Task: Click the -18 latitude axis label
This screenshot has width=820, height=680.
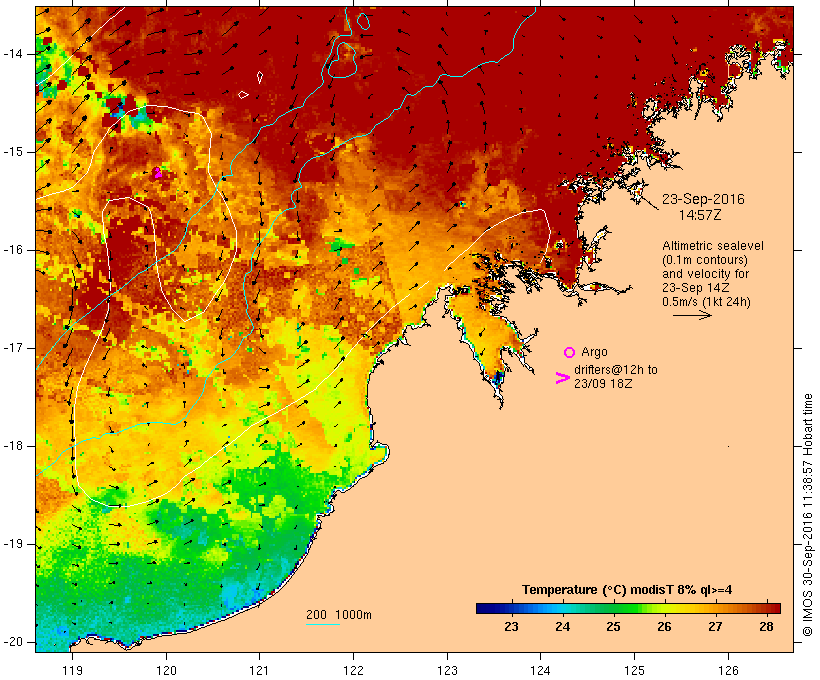Action: [13, 446]
